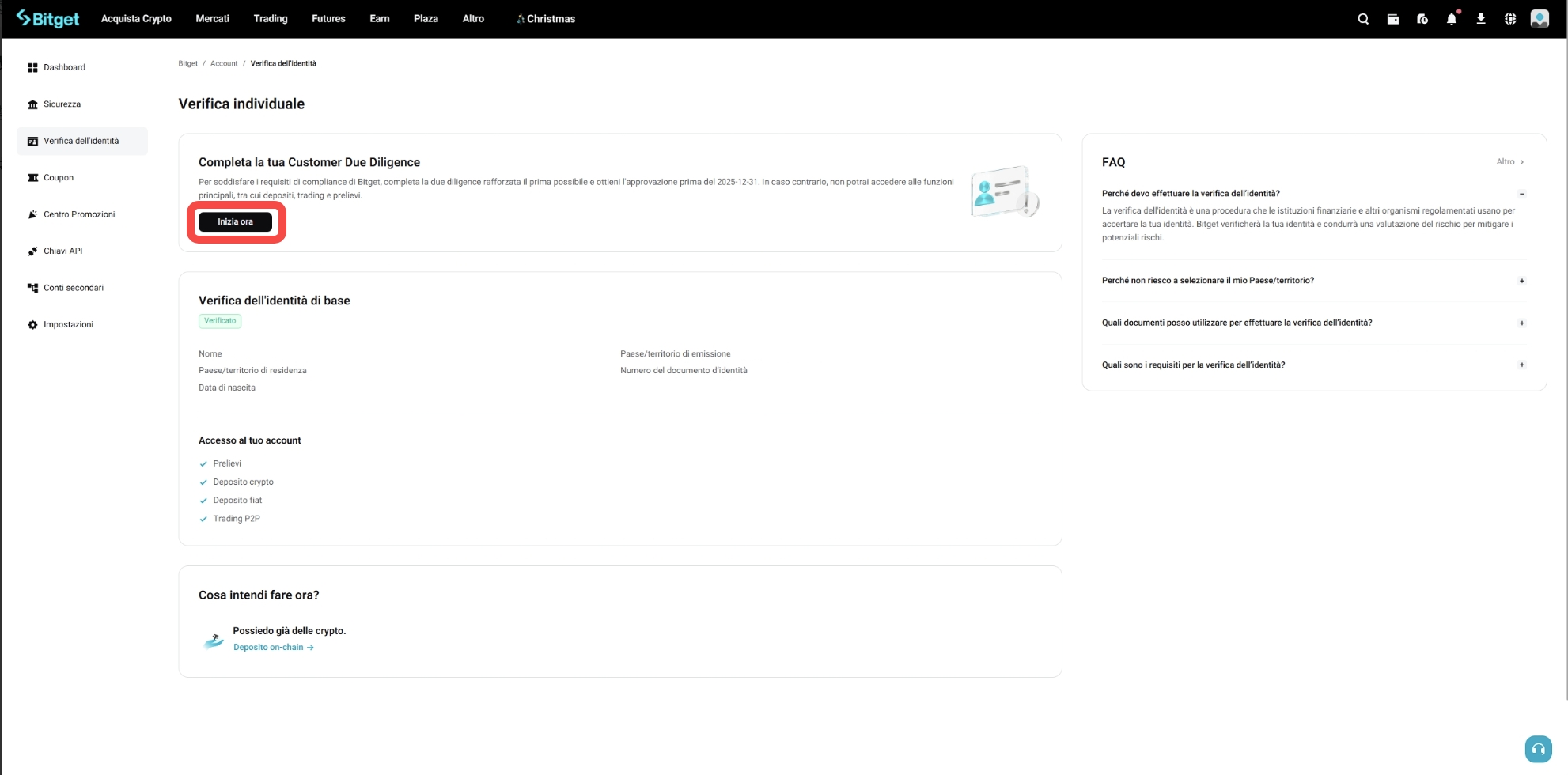Image resolution: width=1568 pixels, height=775 pixels.
Task: Click the app download icon
Action: pyautogui.click(x=1480, y=18)
